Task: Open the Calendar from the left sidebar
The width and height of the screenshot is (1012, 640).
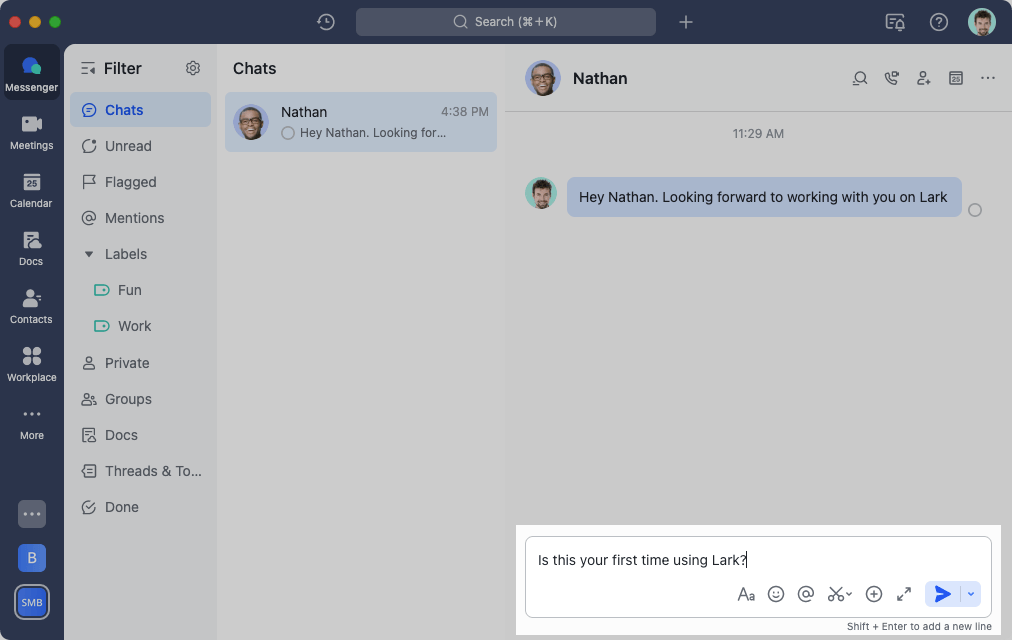Action: coord(31,190)
